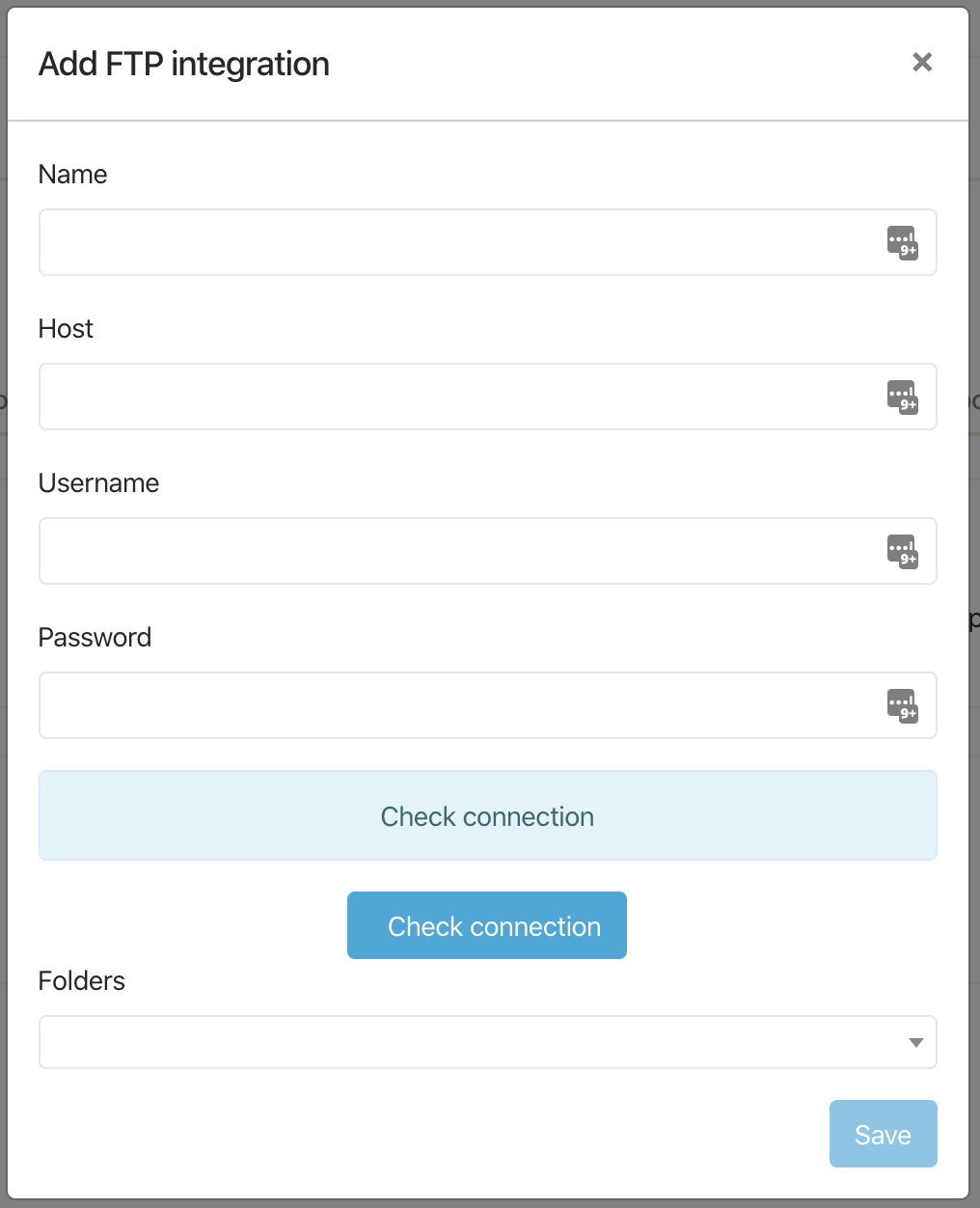Click the Folders section label
This screenshot has width=980, height=1208.
pyautogui.click(x=81, y=981)
